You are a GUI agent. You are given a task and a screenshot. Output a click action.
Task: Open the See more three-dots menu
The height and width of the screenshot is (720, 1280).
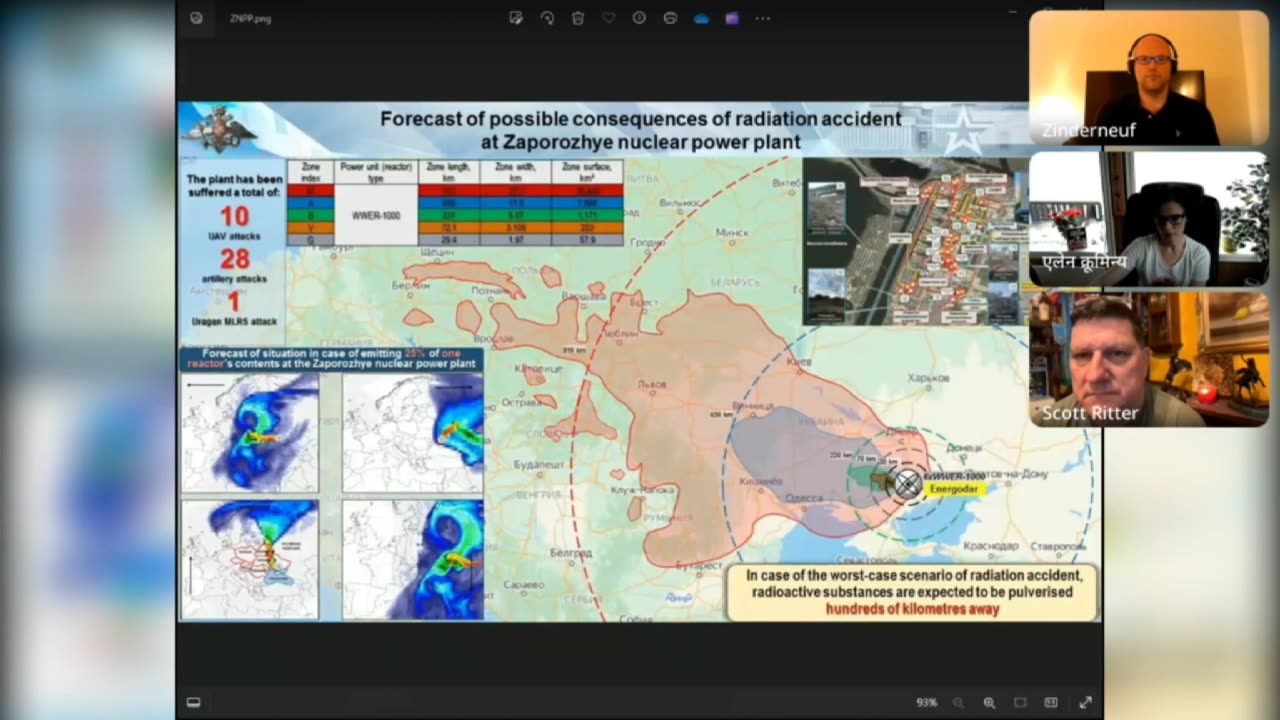point(763,18)
